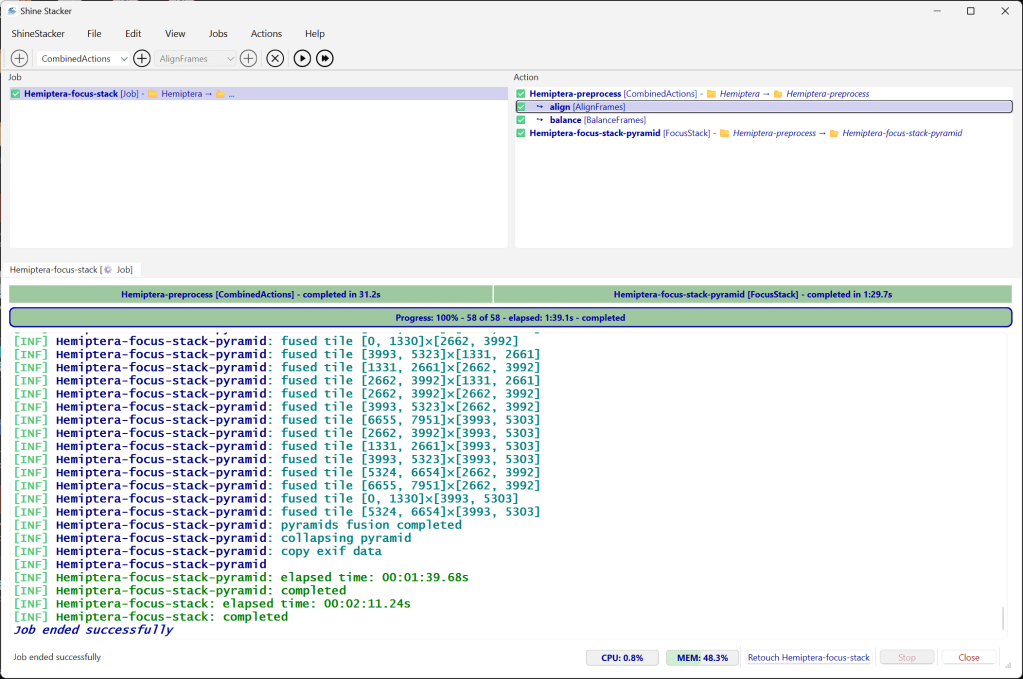The height and width of the screenshot is (679, 1023).
Task: Toggle the Hemiptera-focus-stack job checkbox
Action: [x=16, y=94]
